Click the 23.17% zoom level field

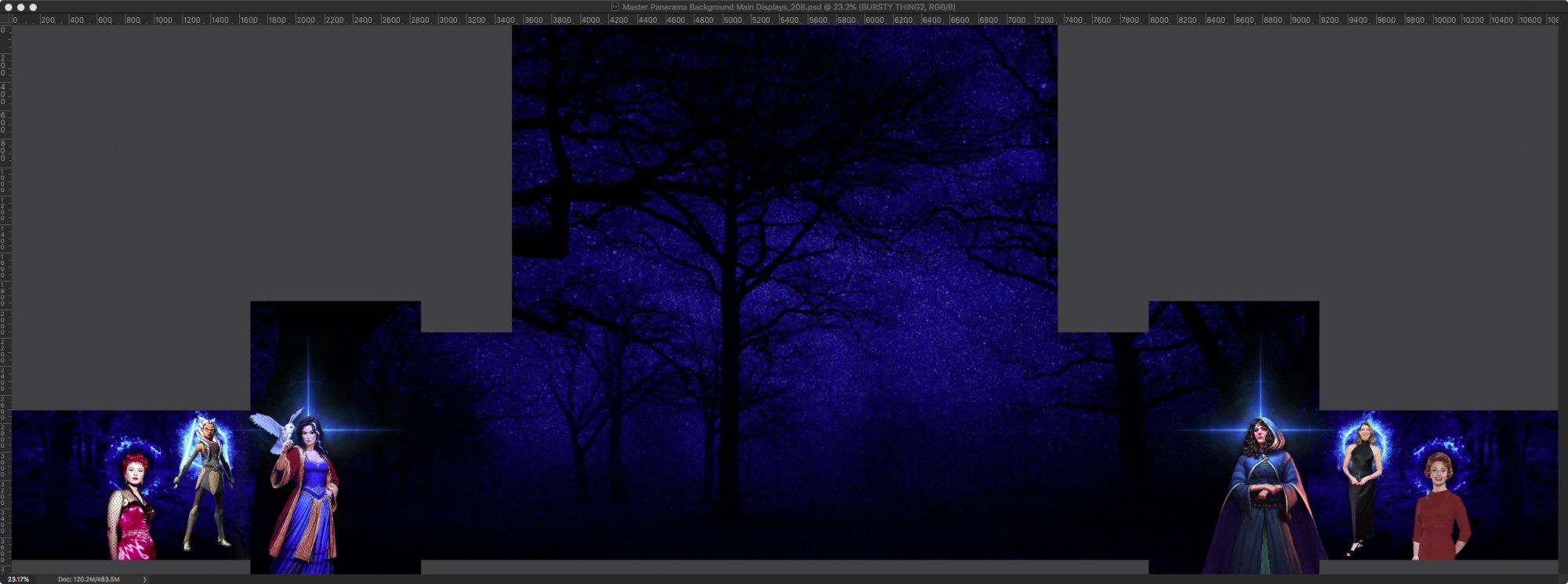pos(18,579)
